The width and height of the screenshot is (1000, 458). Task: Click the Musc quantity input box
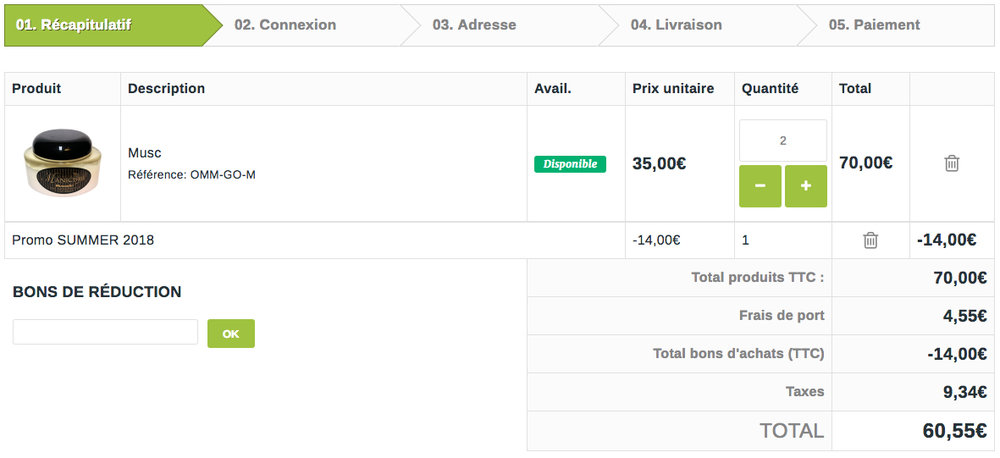pos(783,141)
